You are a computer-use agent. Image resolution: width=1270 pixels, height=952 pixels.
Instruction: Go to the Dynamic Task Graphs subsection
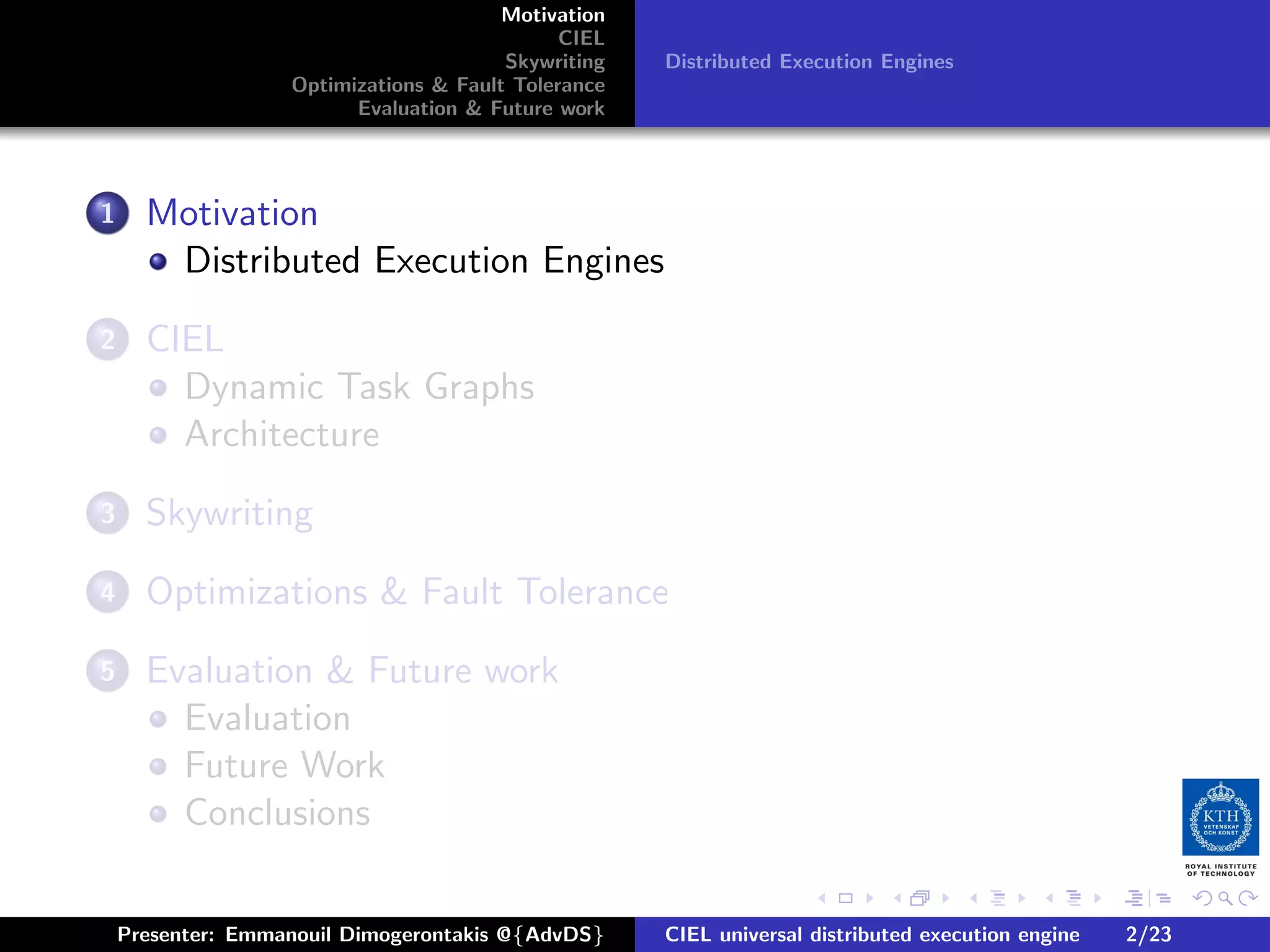point(360,387)
